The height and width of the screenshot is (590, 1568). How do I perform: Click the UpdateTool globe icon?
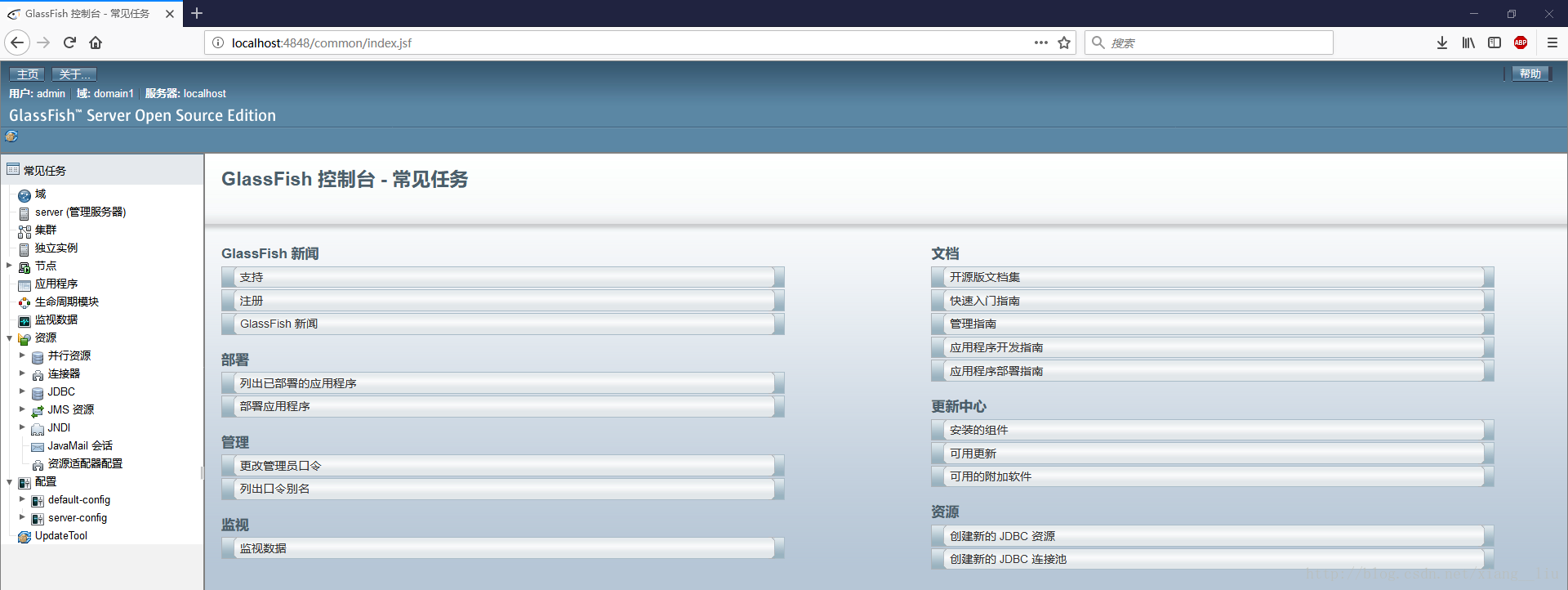[x=24, y=537]
